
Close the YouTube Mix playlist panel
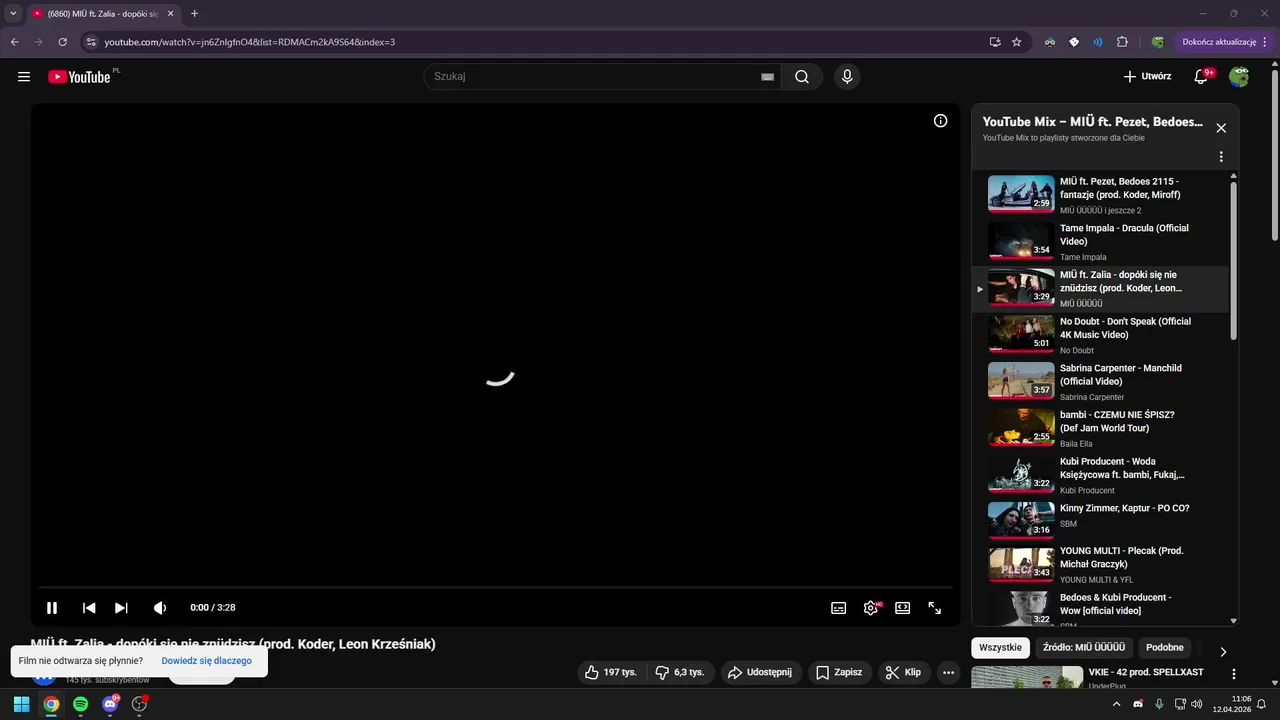coord(1220,128)
